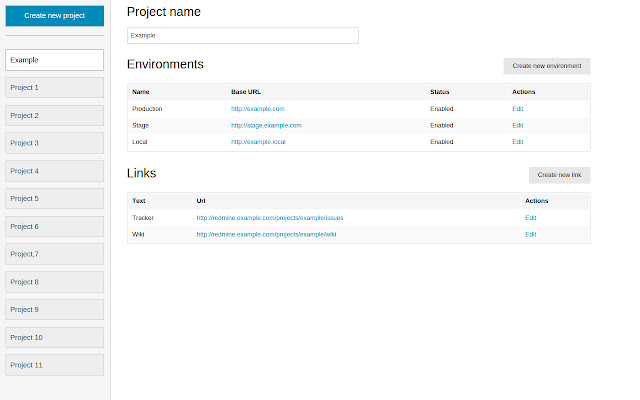Viewport: 640px width, 400px height.
Task: Click the Base URL column header
Action: (246, 92)
